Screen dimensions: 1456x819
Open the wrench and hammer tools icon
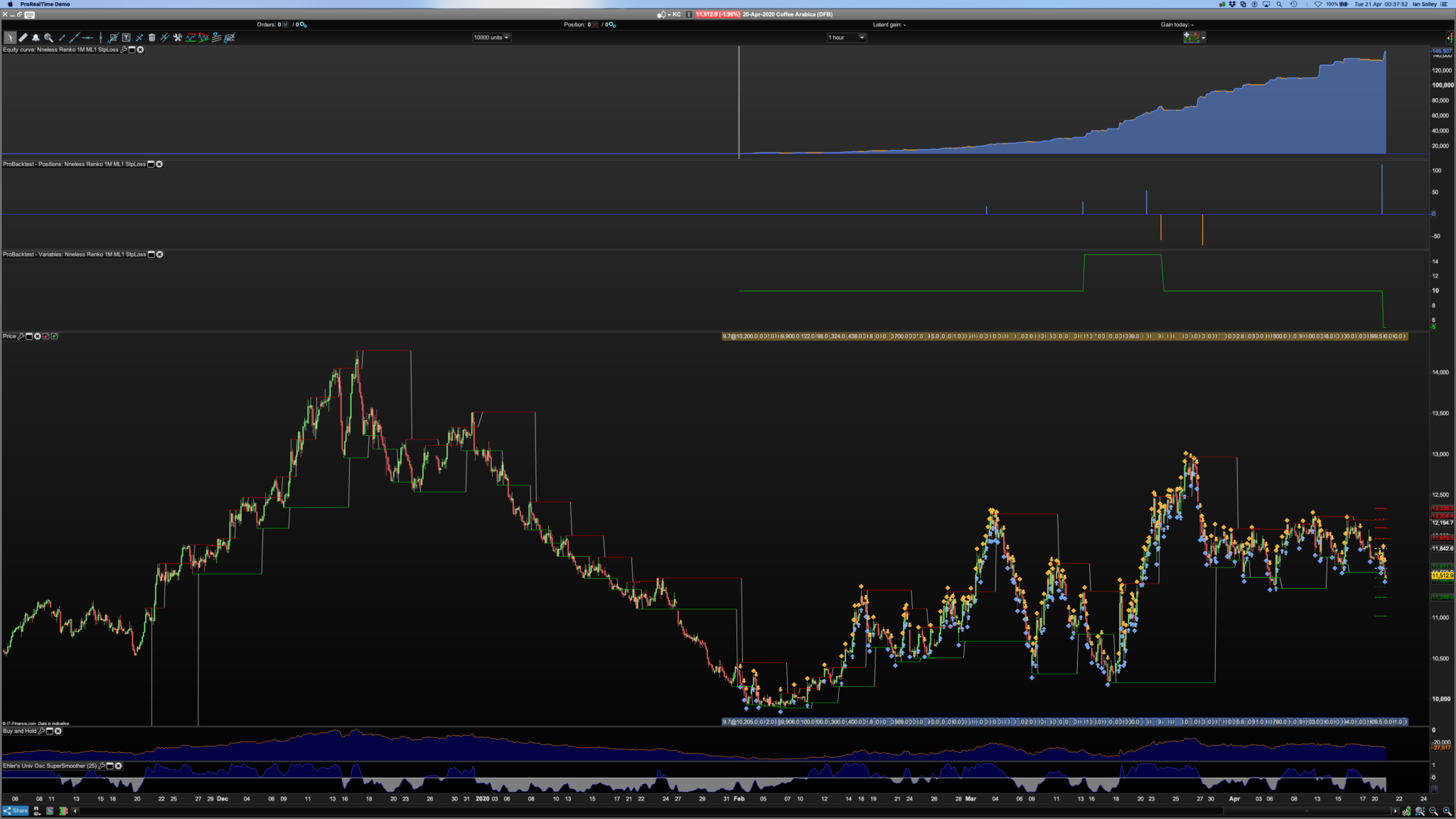tap(178, 38)
